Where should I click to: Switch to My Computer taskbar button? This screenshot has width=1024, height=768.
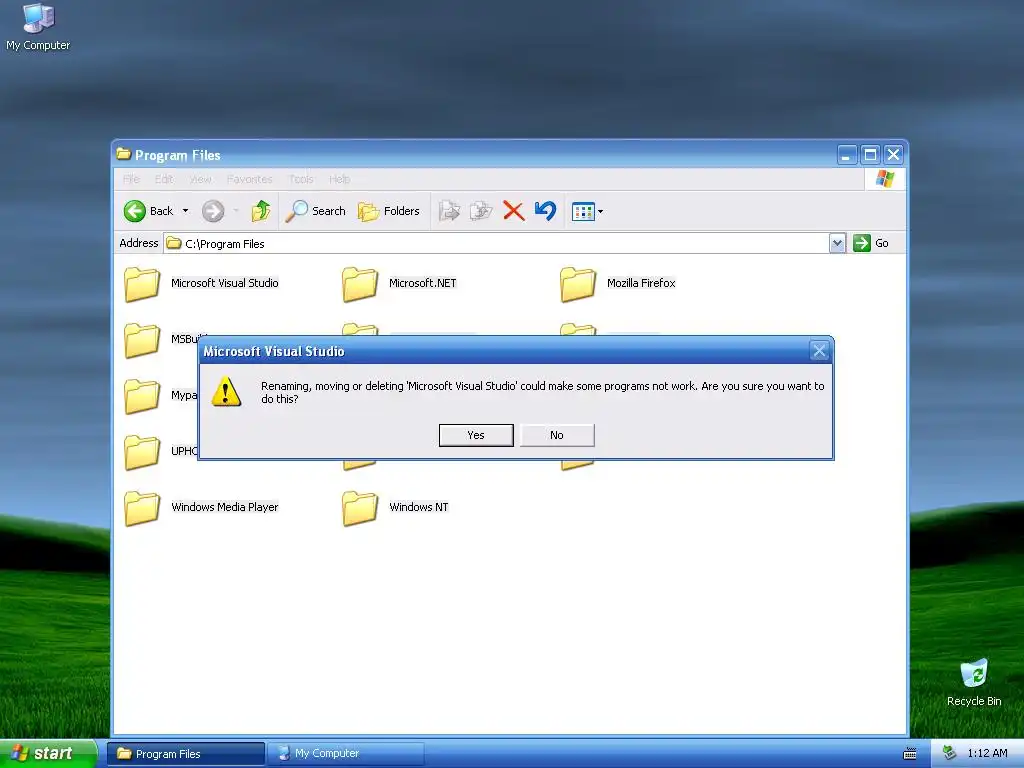(345, 754)
